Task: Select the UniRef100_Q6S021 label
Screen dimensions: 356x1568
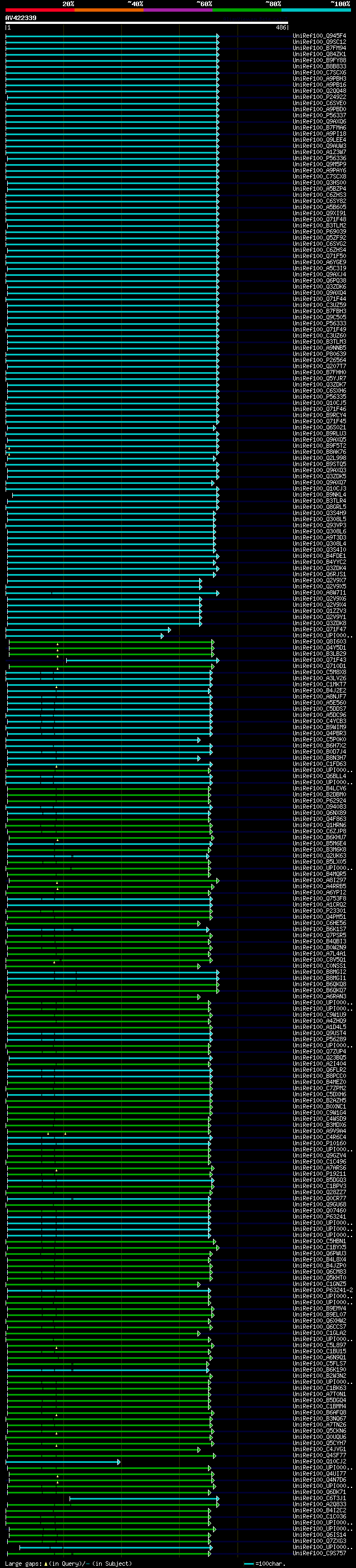Action: click(x=319, y=427)
